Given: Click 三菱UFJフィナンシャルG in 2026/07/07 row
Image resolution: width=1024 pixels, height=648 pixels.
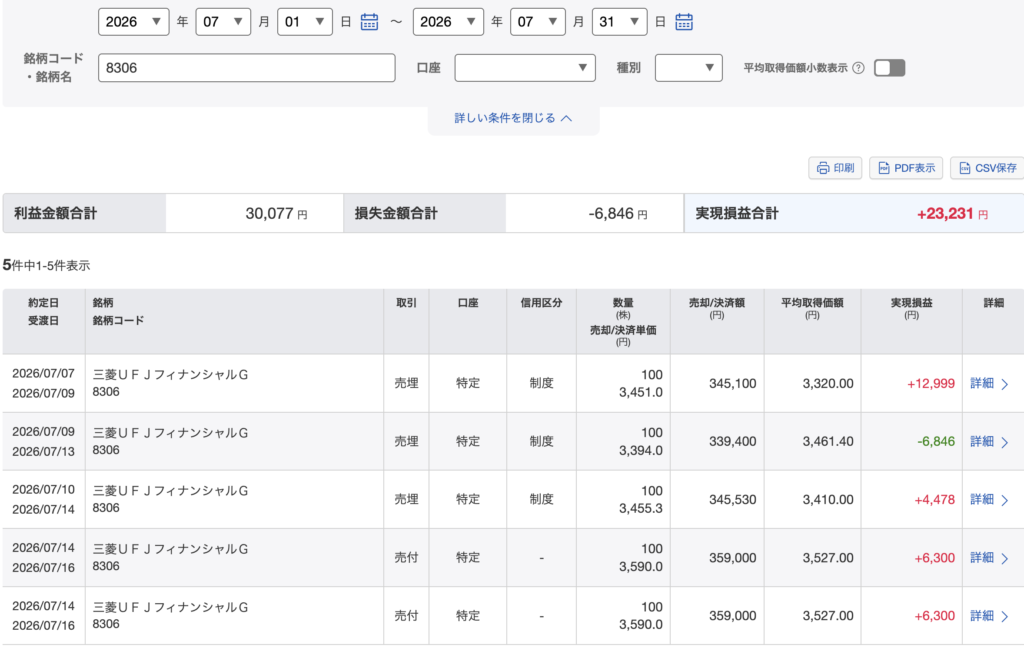Looking at the screenshot, I should click(x=170, y=375).
